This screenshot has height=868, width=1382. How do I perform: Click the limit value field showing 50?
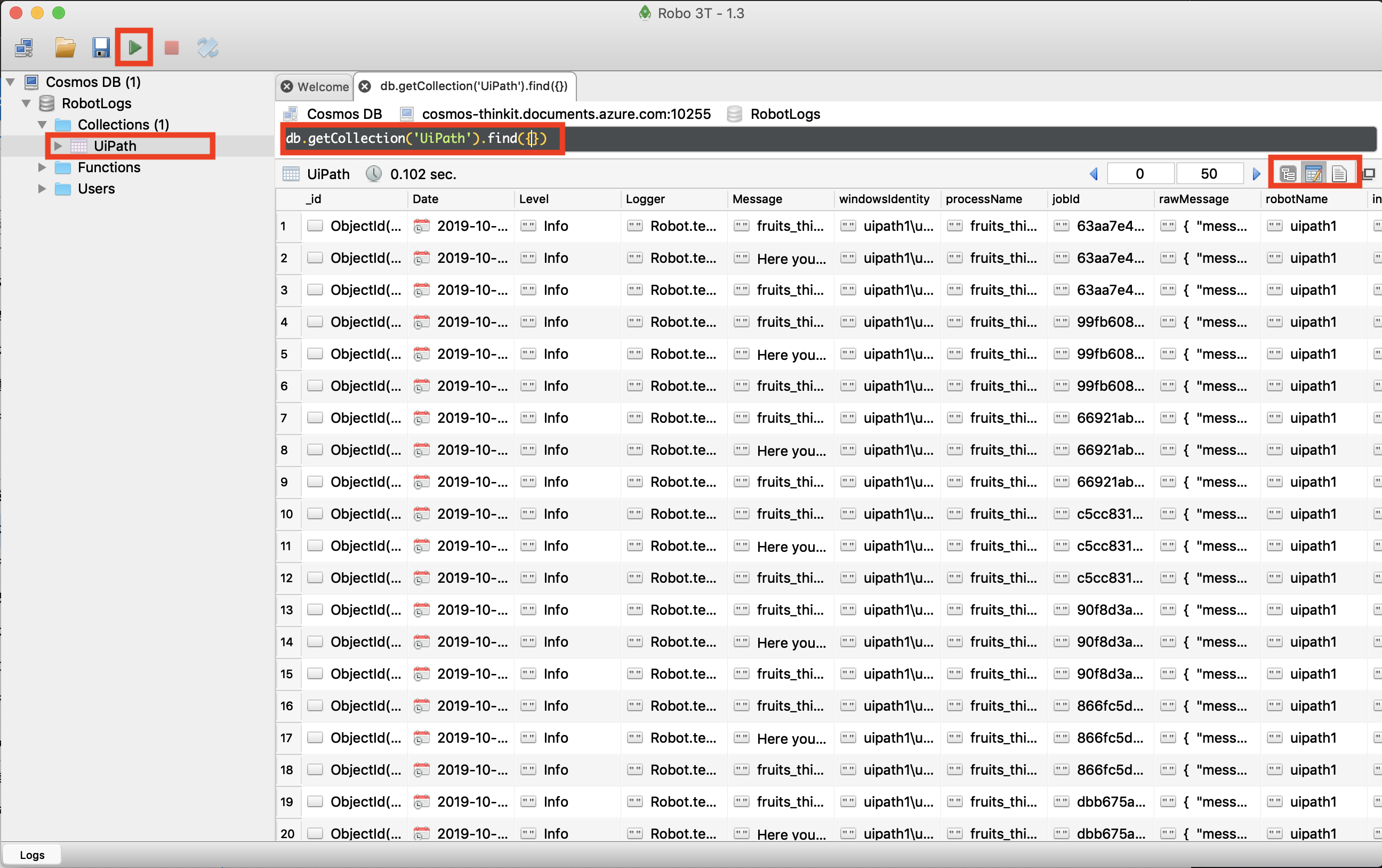(x=1209, y=173)
